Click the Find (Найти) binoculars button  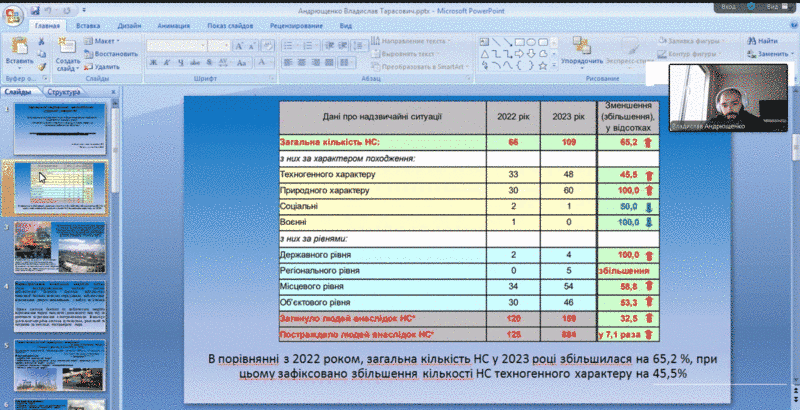[760, 41]
